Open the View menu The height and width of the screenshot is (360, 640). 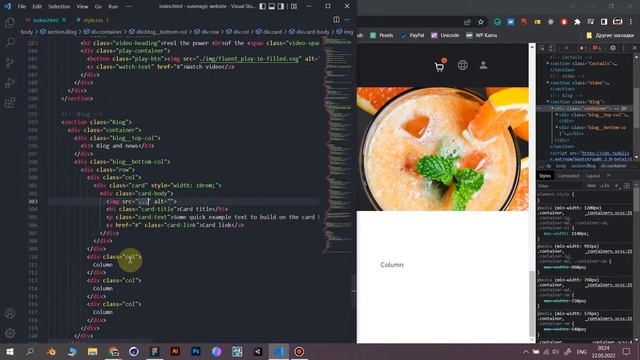click(x=82, y=7)
